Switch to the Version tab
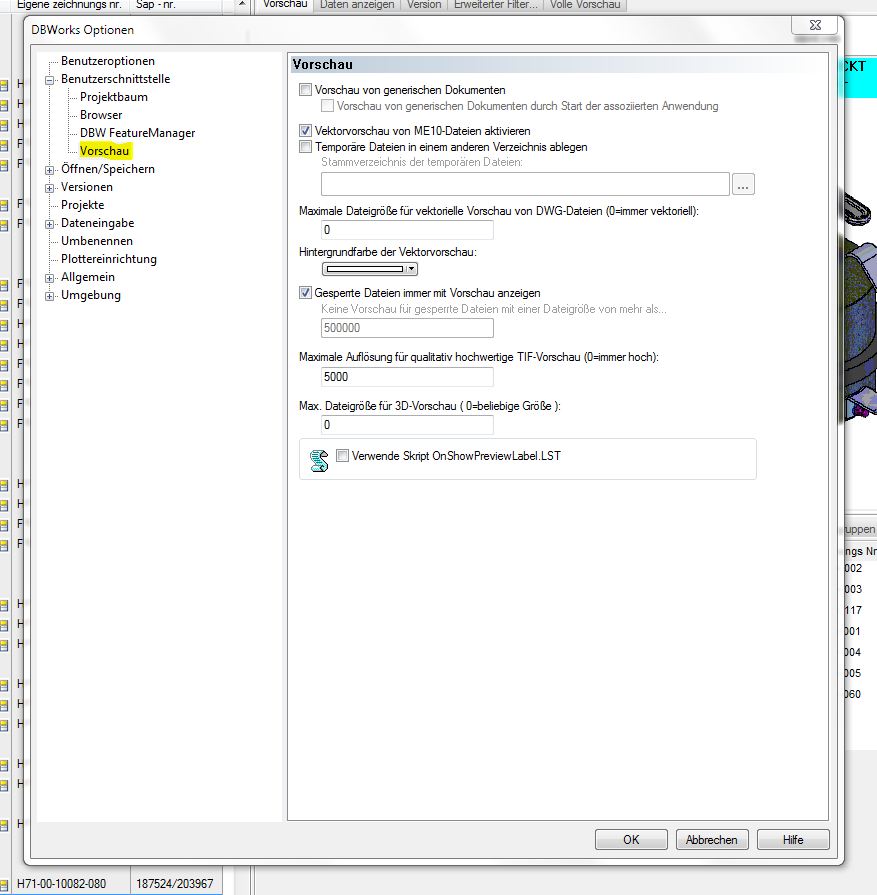 (x=424, y=5)
